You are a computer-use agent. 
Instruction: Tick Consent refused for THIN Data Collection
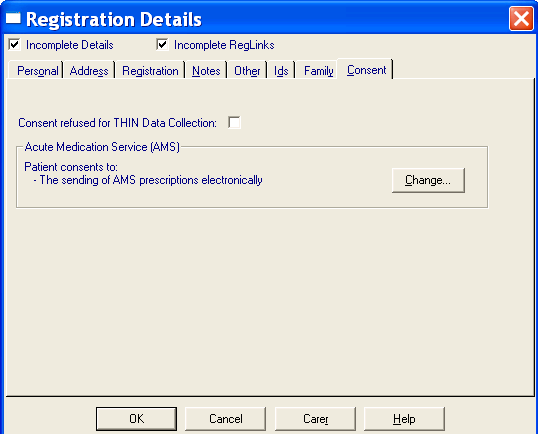pos(234,122)
